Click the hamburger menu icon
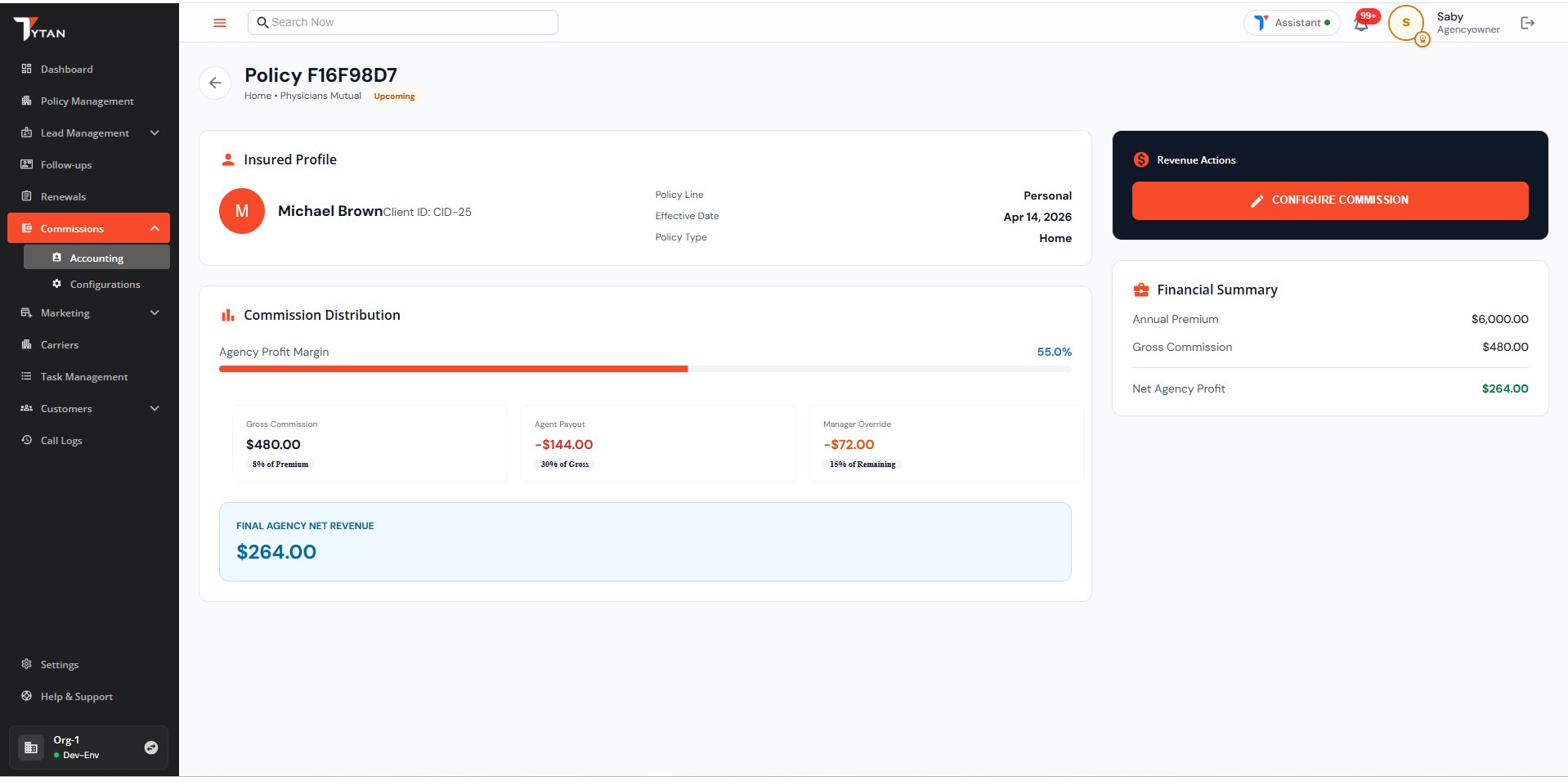The height and width of the screenshot is (784, 1568). [x=220, y=23]
